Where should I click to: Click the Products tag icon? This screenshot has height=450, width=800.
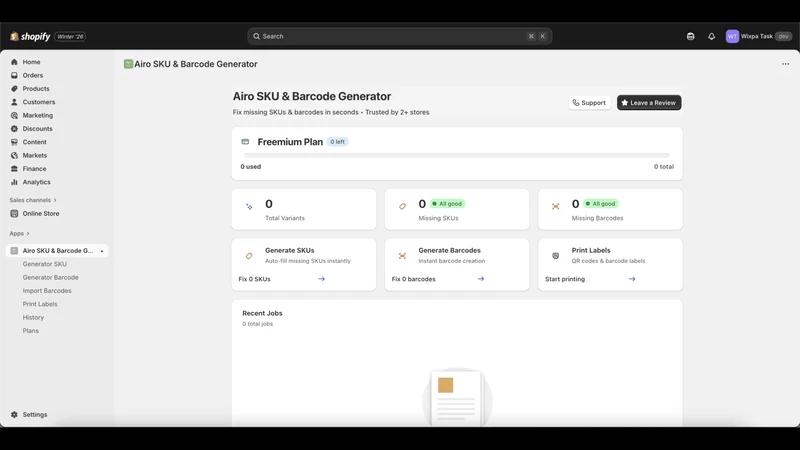[x=14, y=88]
